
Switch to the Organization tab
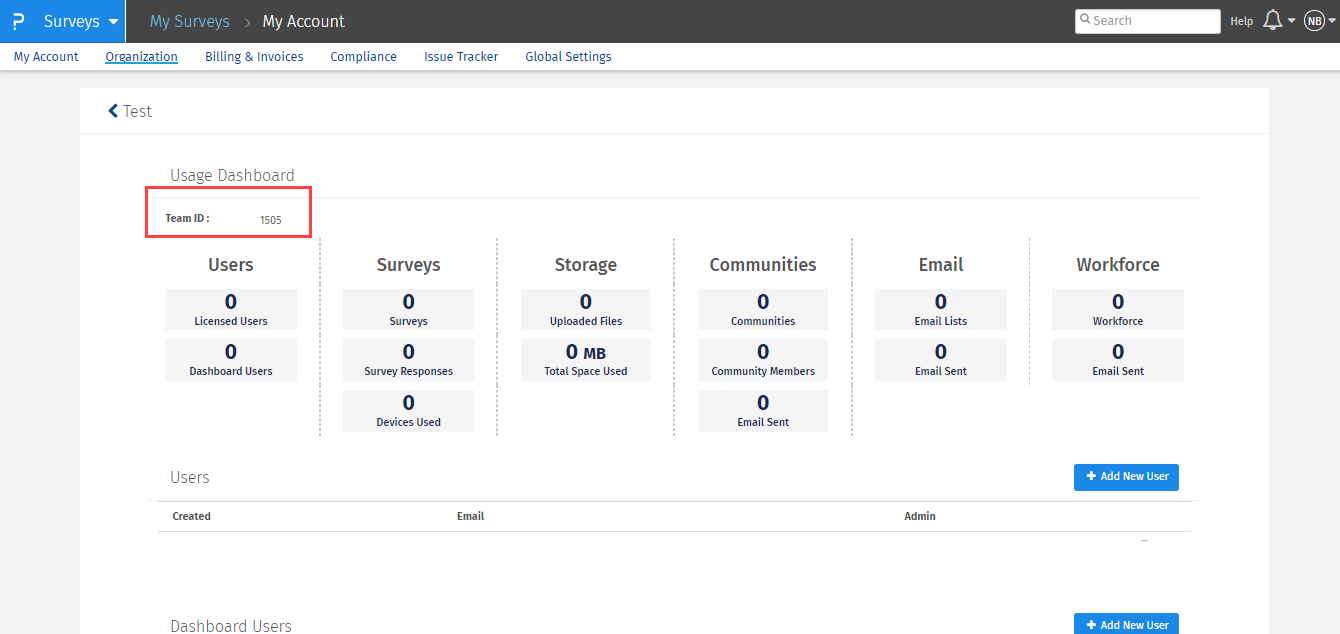(141, 57)
